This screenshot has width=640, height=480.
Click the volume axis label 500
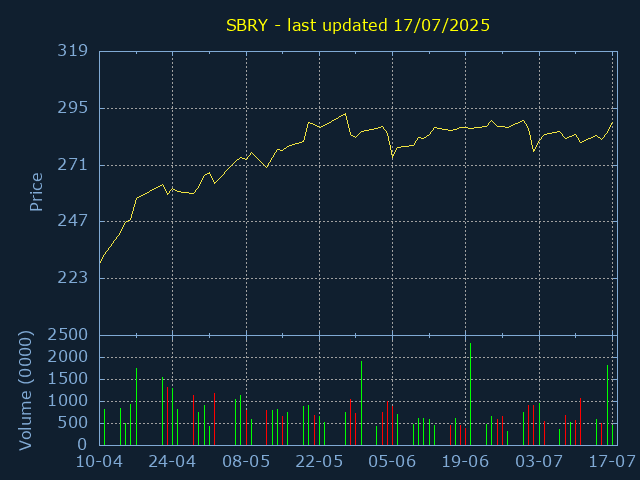(73, 423)
